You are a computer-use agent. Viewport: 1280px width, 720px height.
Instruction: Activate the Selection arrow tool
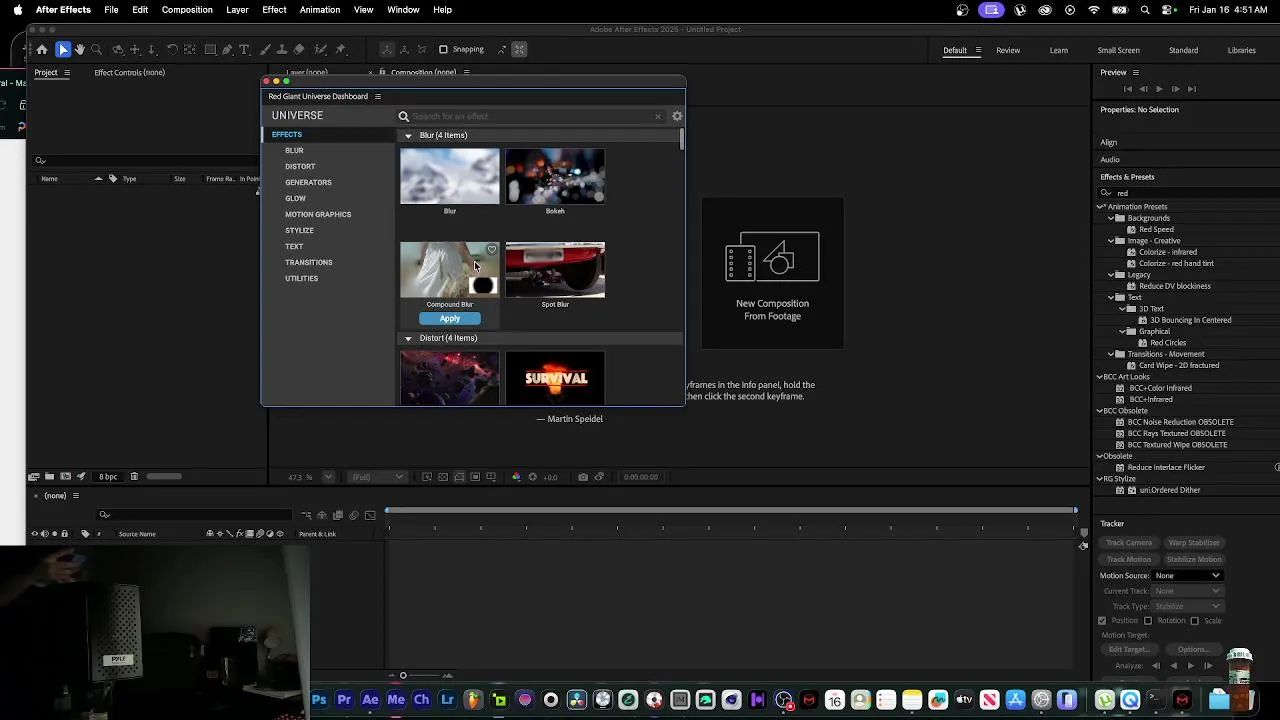tap(63, 49)
